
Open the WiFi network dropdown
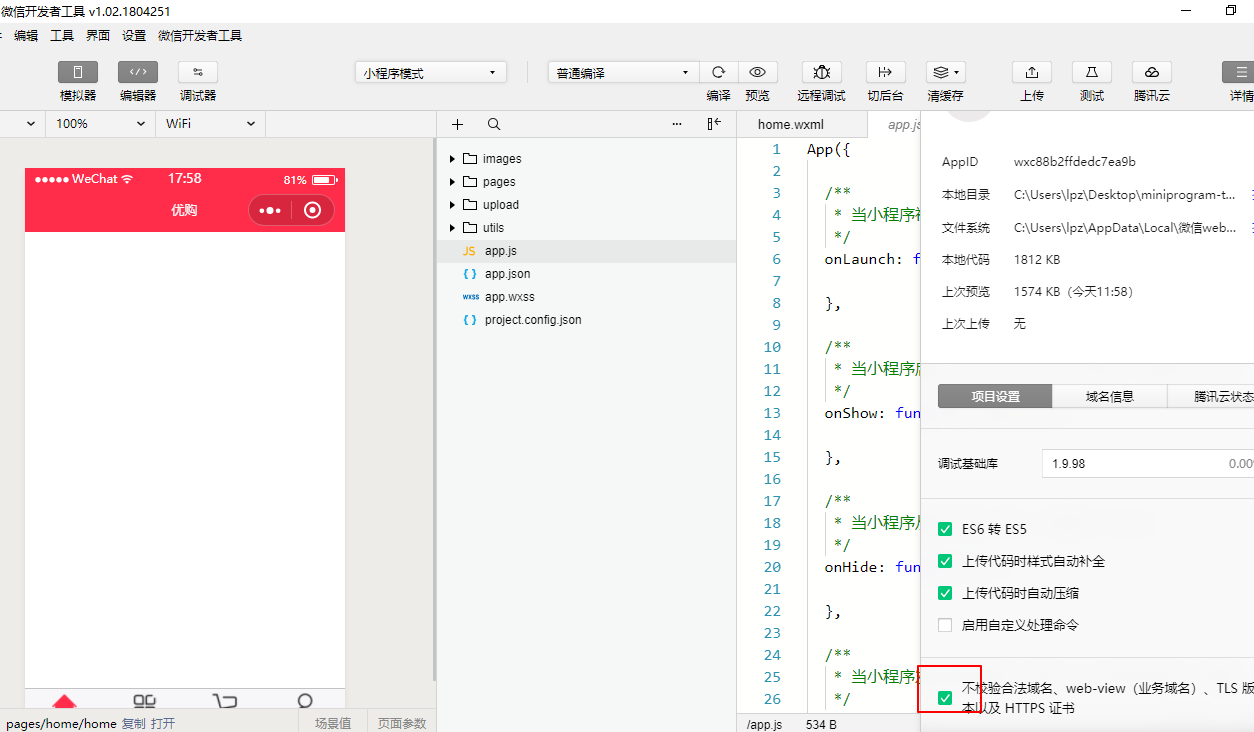pyautogui.click(x=210, y=124)
